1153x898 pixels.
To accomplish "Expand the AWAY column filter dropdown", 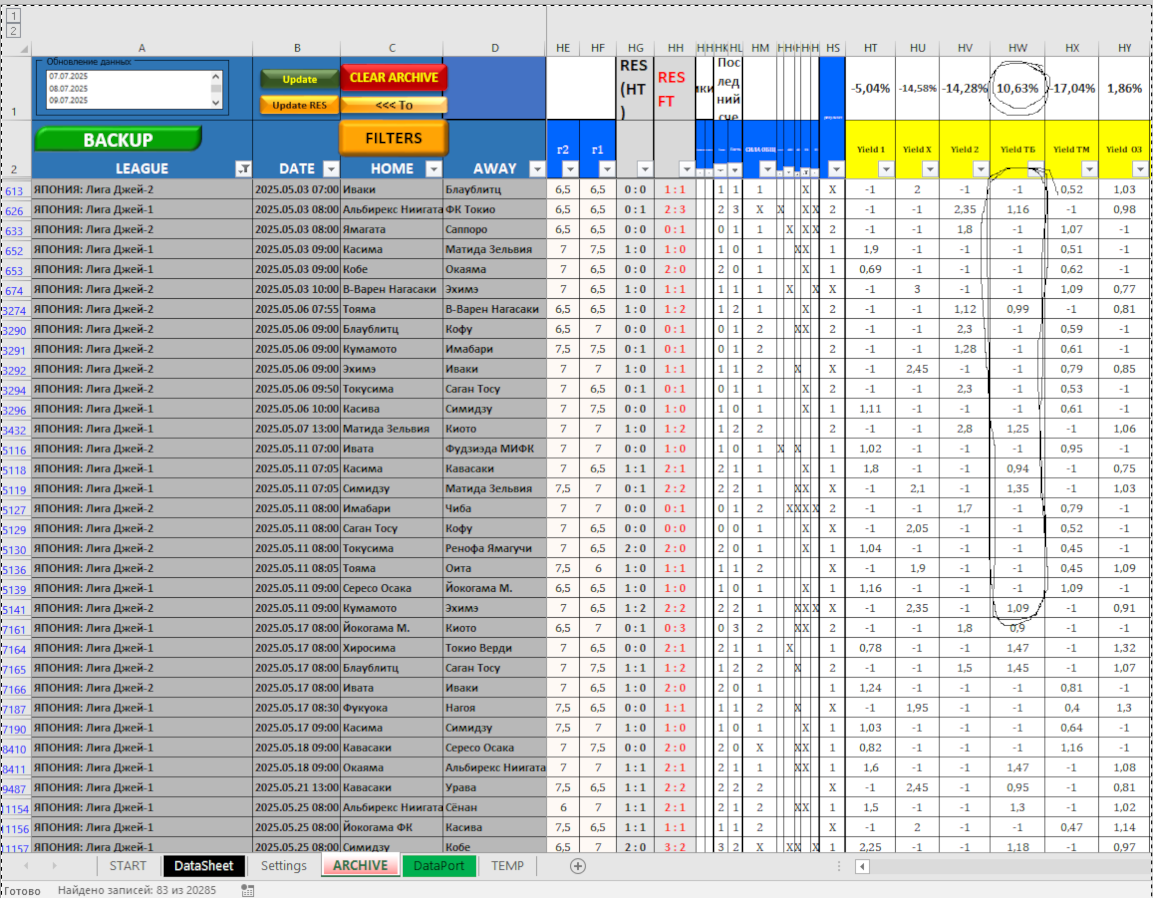I will point(536,169).
